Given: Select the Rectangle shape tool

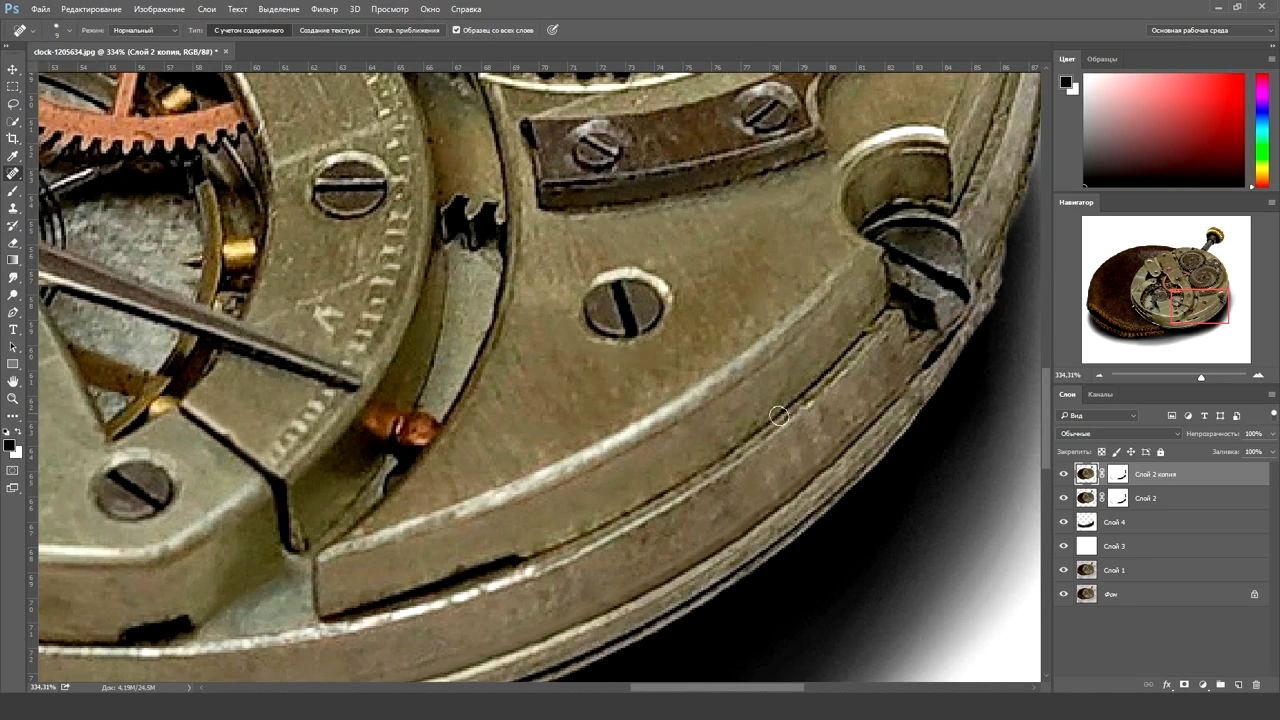Looking at the screenshot, I should coord(13,364).
